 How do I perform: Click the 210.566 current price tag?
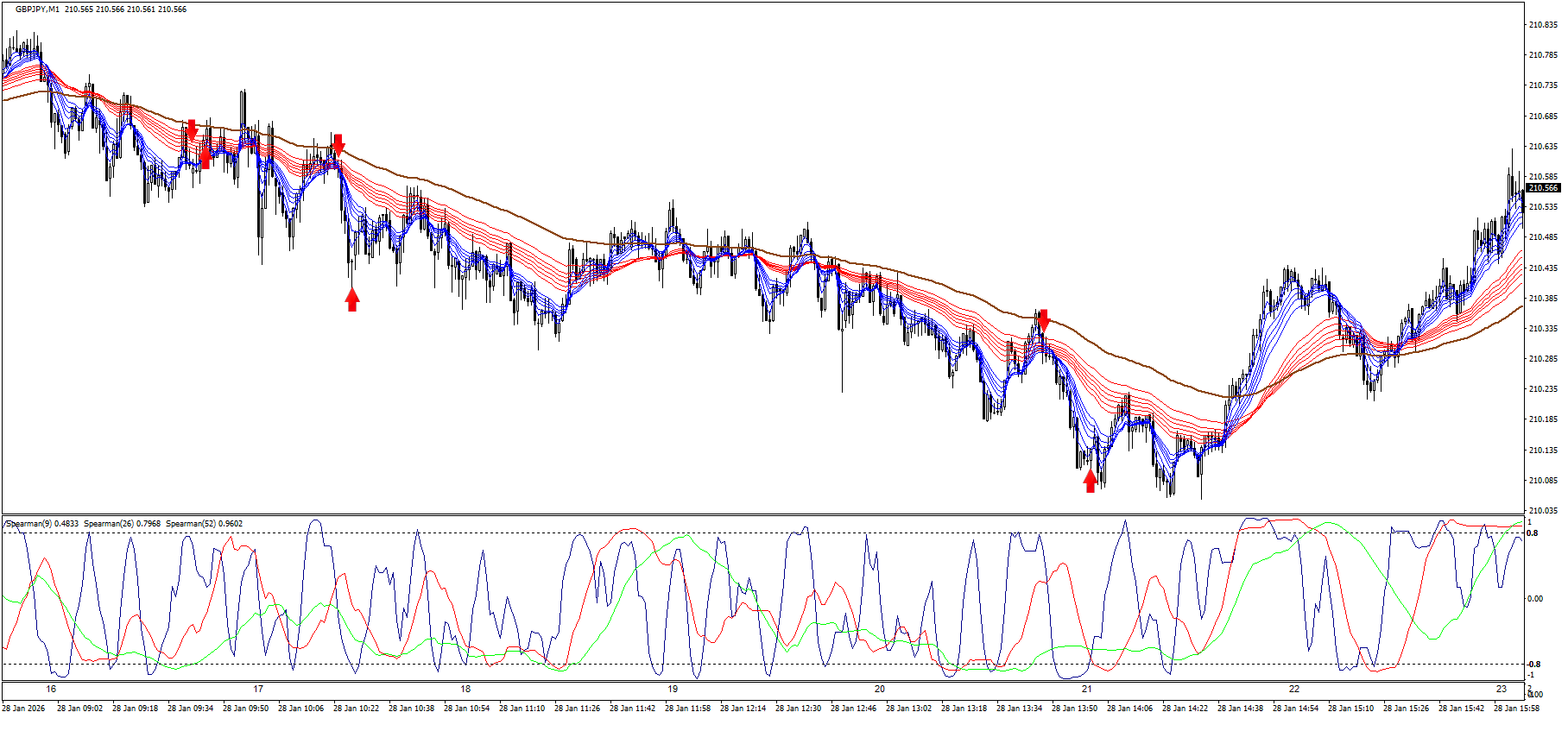pos(1543,188)
